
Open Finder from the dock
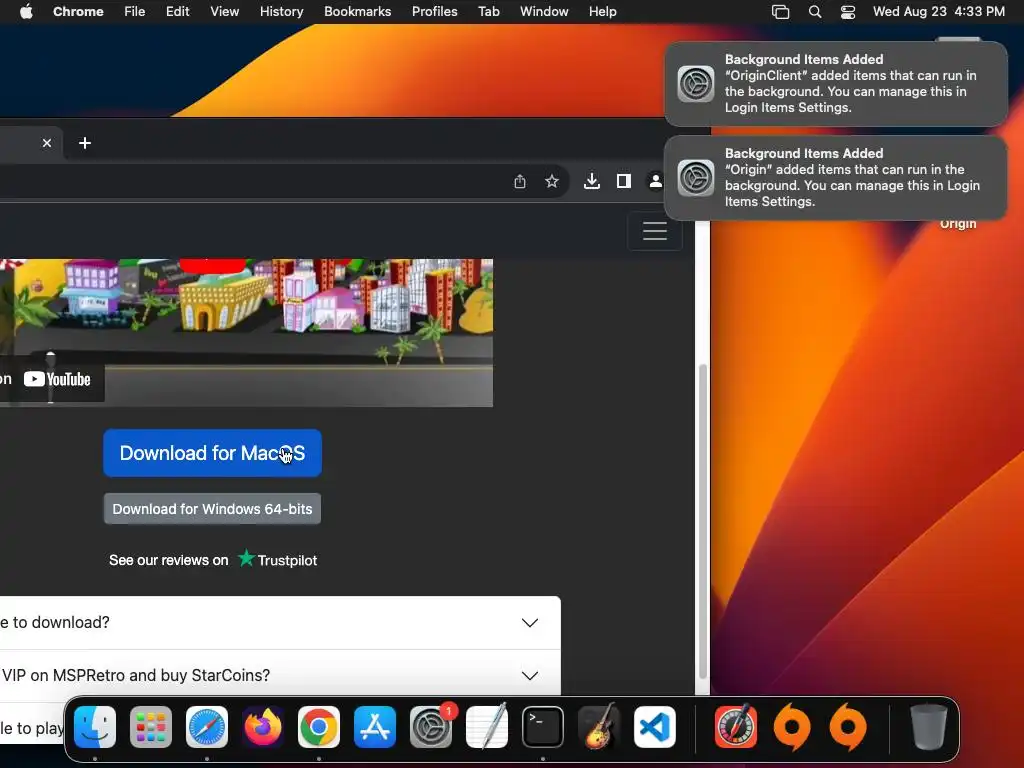pos(95,727)
